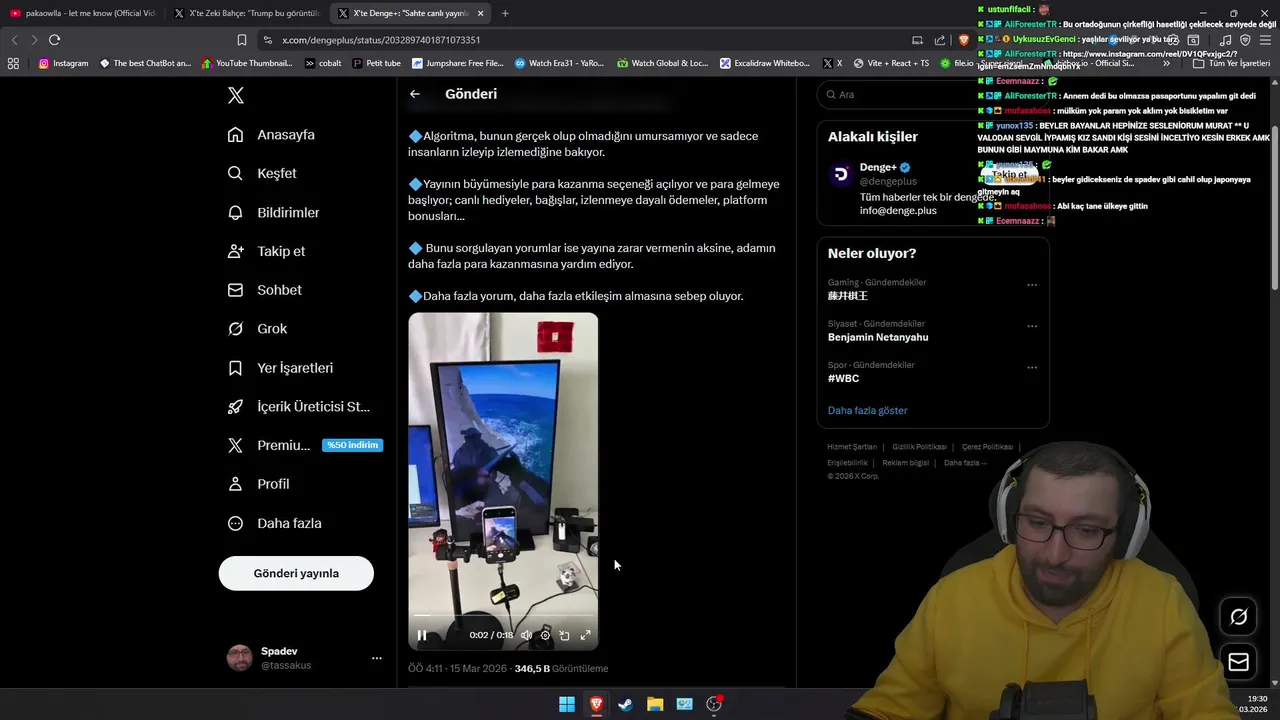Screen dimensions: 1280x720
Task: Open Reklam bilgisi footer link
Action: click(x=905, y=463)
